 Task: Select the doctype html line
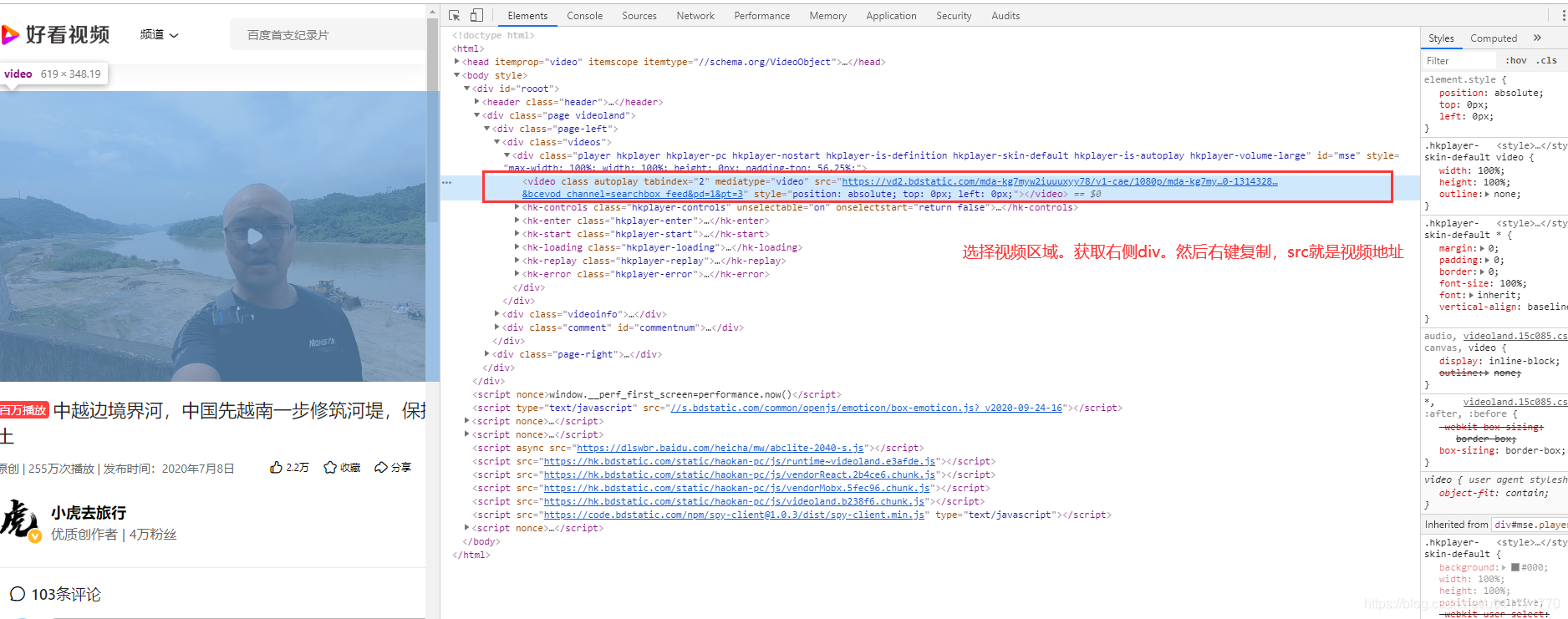coord(492,35)
